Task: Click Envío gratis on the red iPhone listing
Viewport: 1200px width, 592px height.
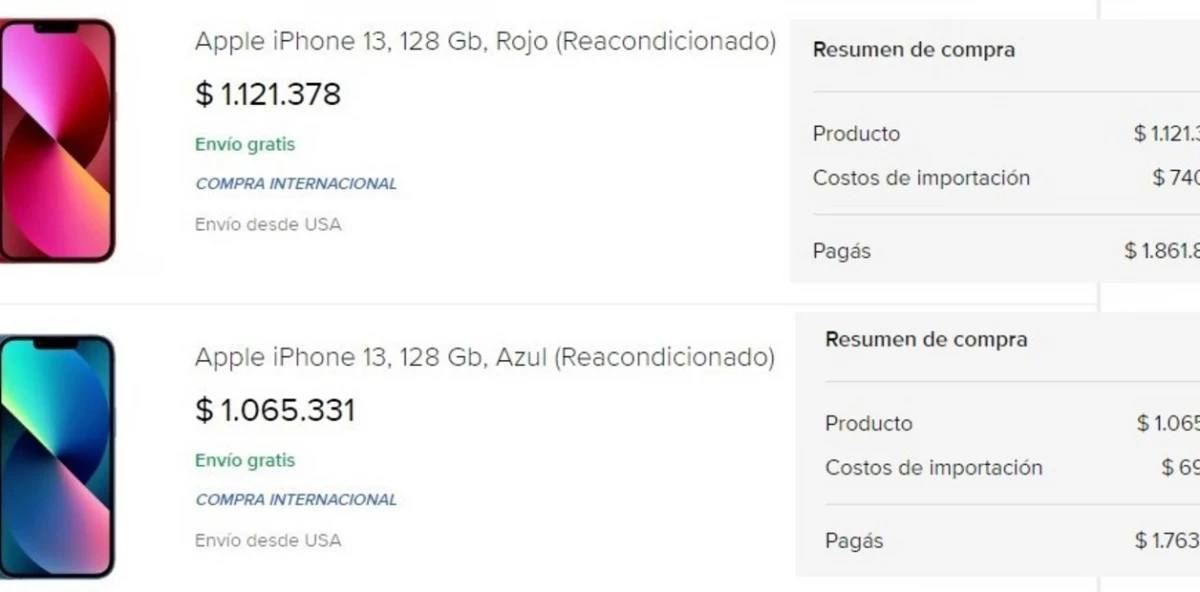Action: tap(245, 144)
